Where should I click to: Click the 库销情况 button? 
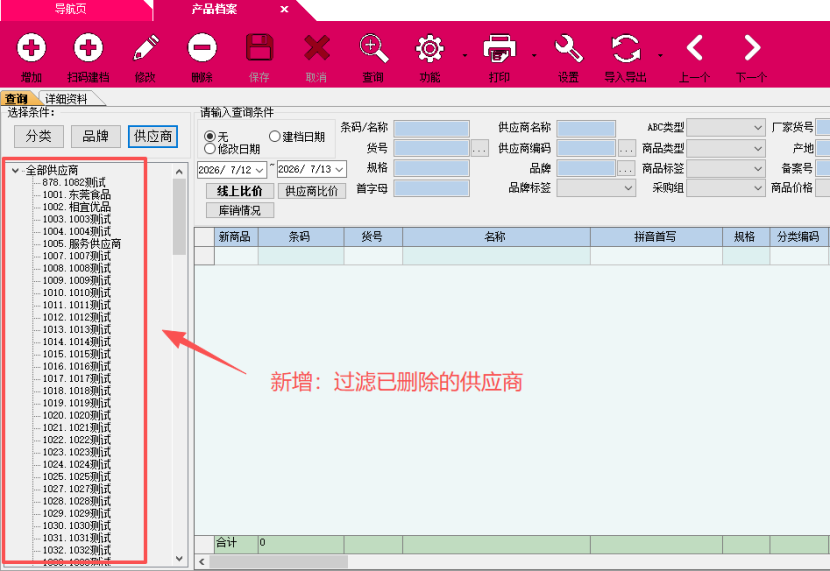[x=240, y=211]
